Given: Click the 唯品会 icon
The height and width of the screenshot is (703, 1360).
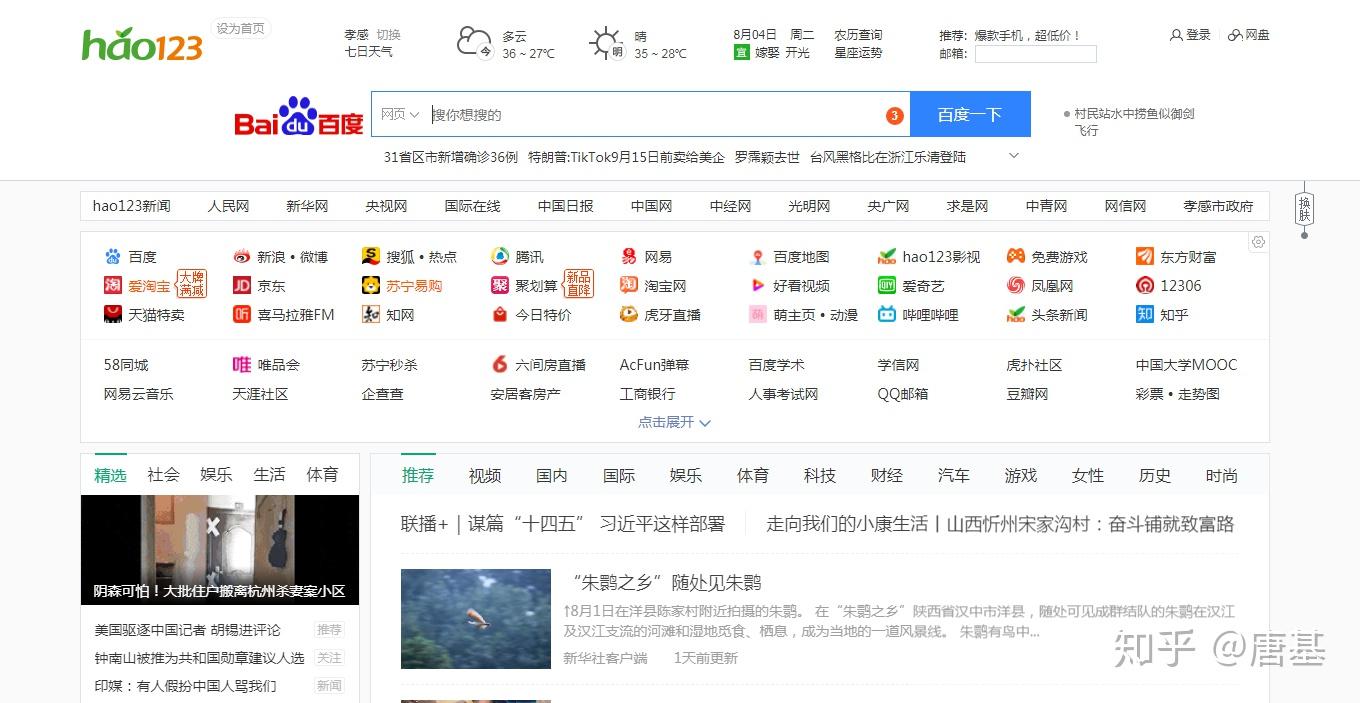Looking at the screenshot, I should coord(242,365).
